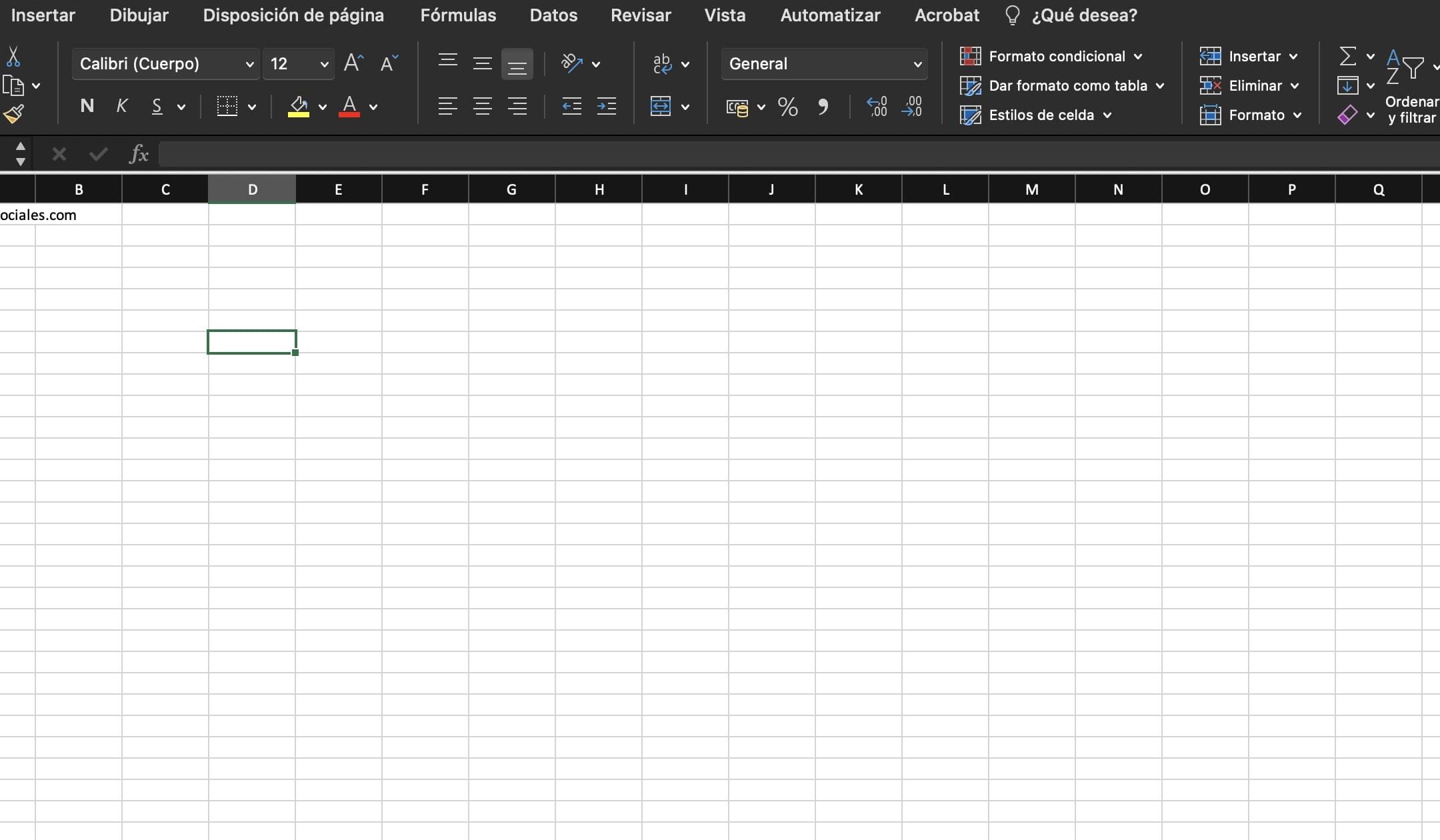This screenshot has width=1440, height=840.
Task: Open the Disposición de página tab
Action: [293, 15]
